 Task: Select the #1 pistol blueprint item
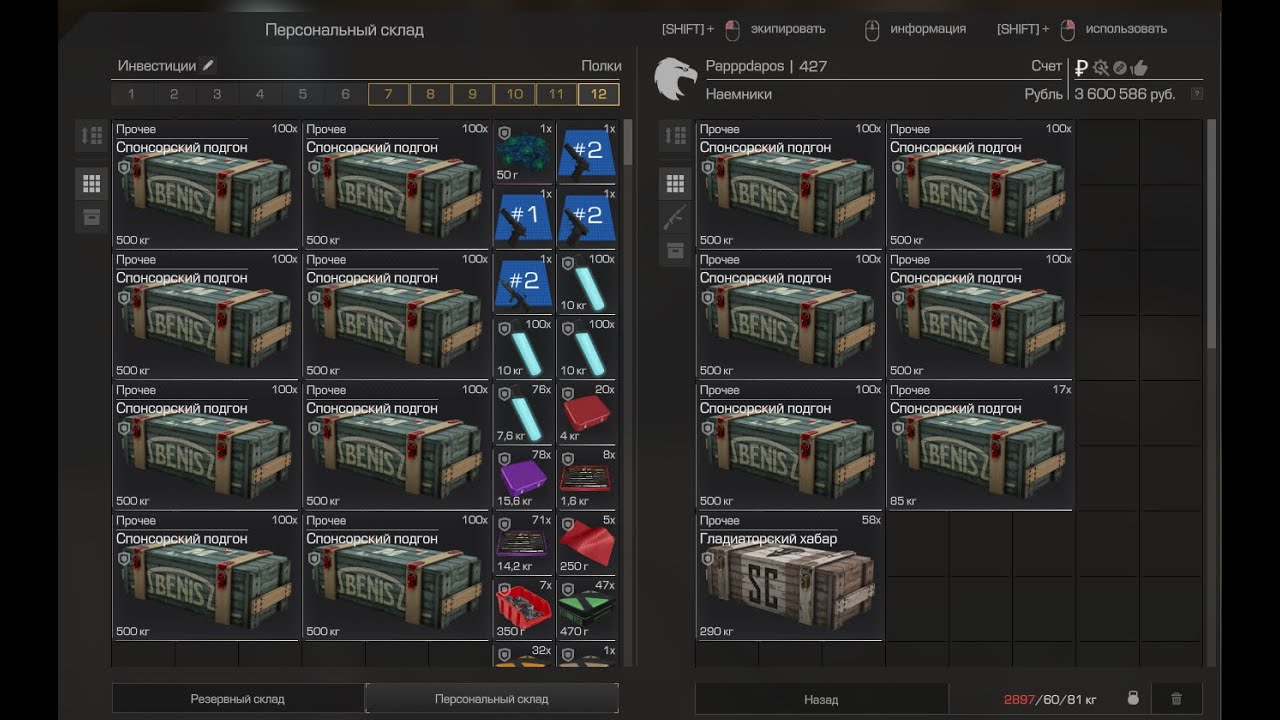pyautogui.click(x=523, y=217)
